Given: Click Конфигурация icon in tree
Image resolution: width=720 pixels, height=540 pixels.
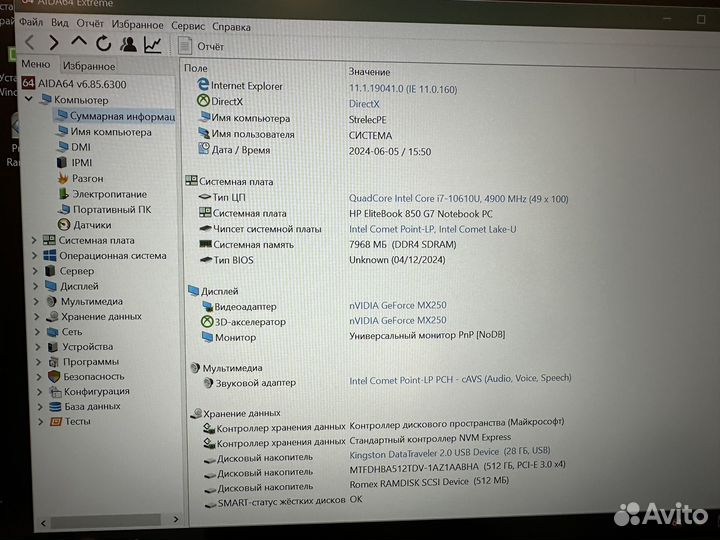Looking at the screenshot, I should pos(55,392).
